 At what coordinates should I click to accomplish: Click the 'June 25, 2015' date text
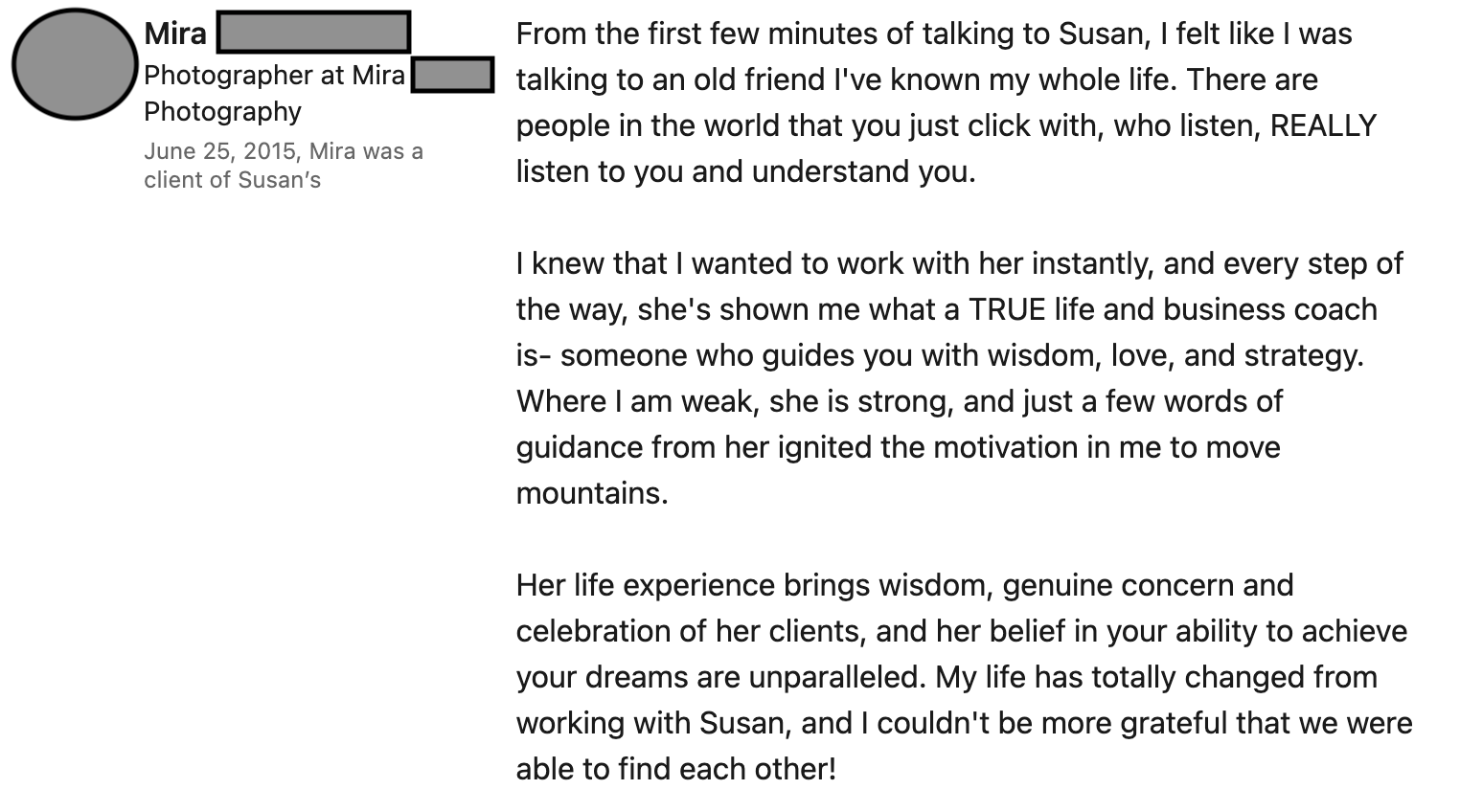(219, 151)
